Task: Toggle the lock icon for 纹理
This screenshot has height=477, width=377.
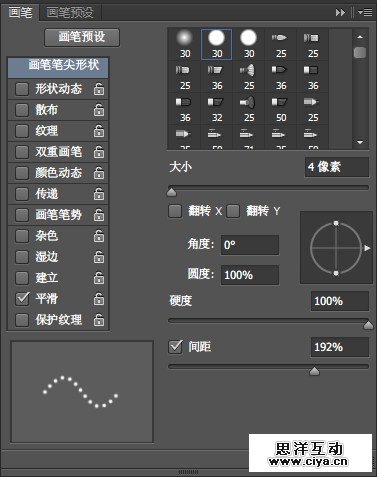Action: point(99,131)
